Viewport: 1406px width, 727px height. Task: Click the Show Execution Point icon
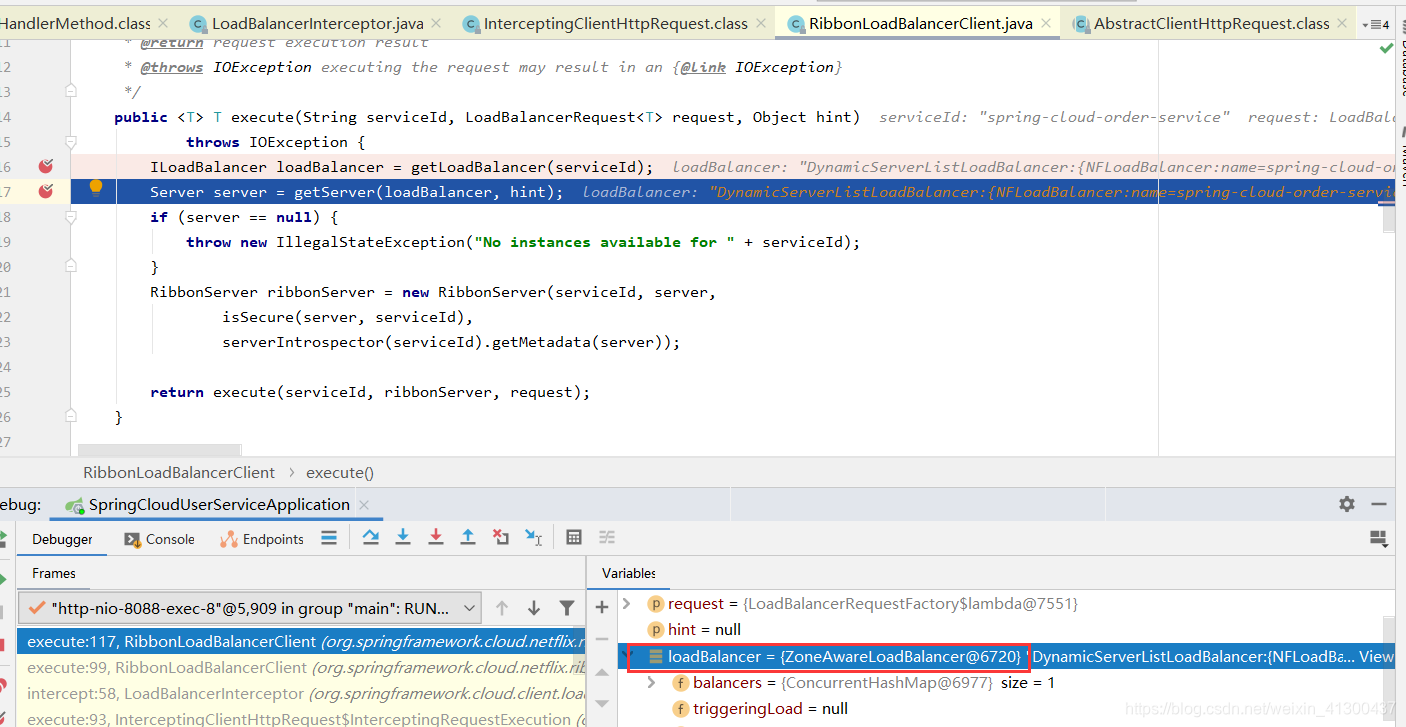329,538
